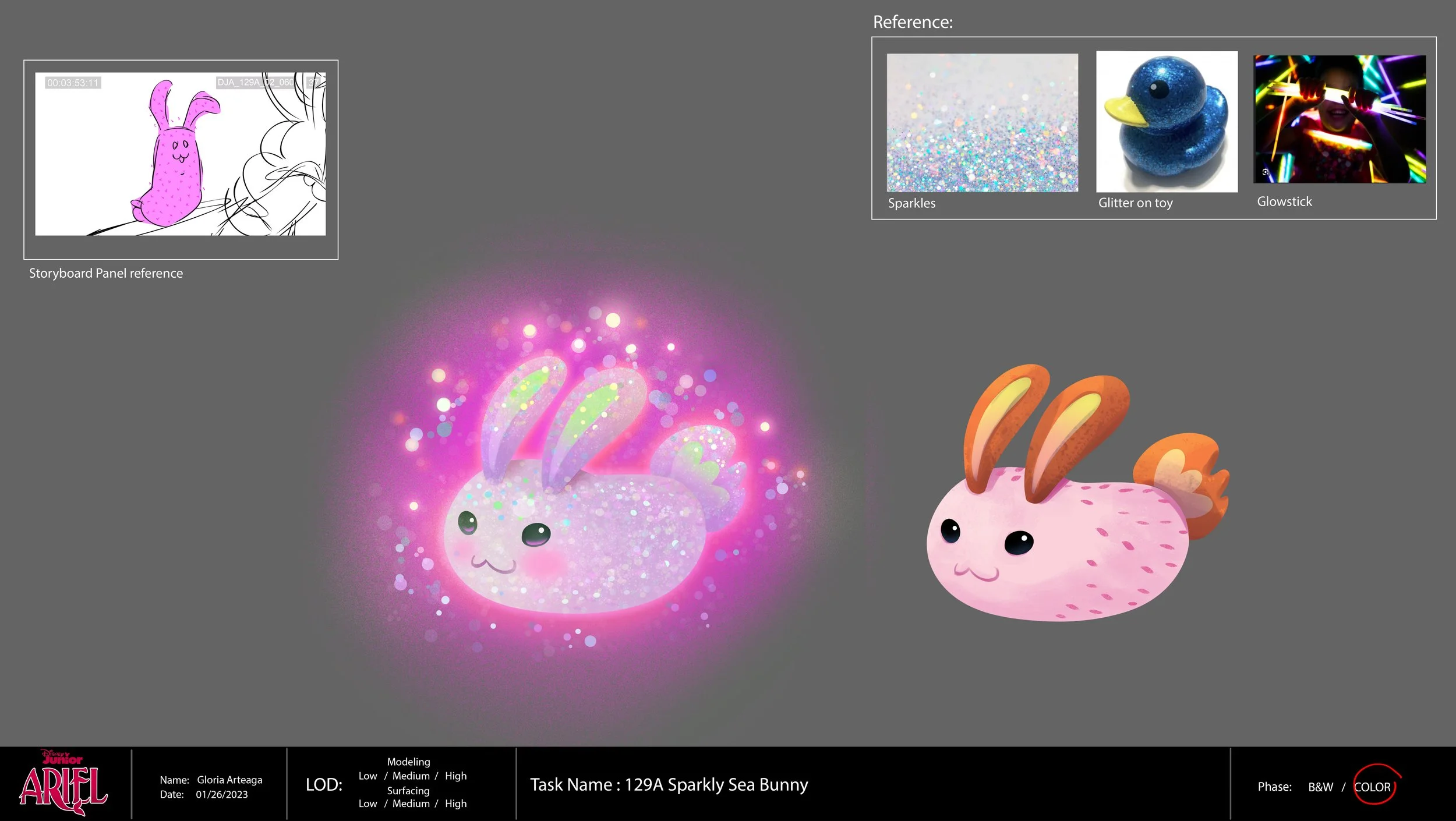Click the "00:03:53:11" timecode on the storyboard

pos(73,83)
